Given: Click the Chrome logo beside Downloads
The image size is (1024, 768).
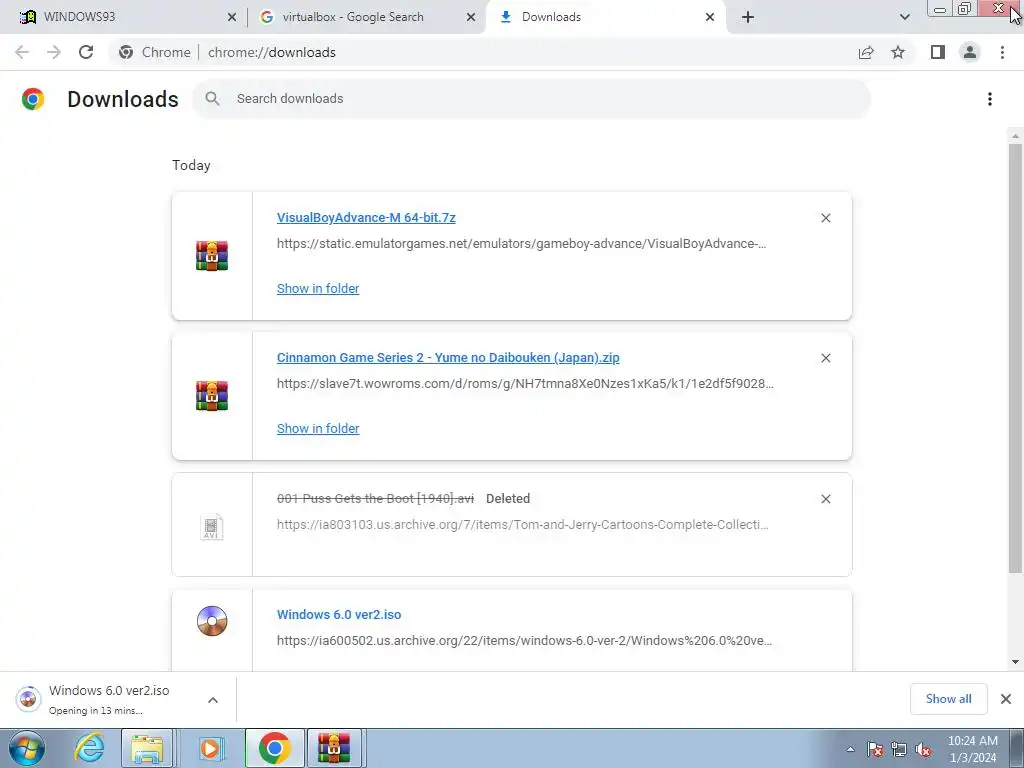Looking at the screenshot, I should 33,99.
